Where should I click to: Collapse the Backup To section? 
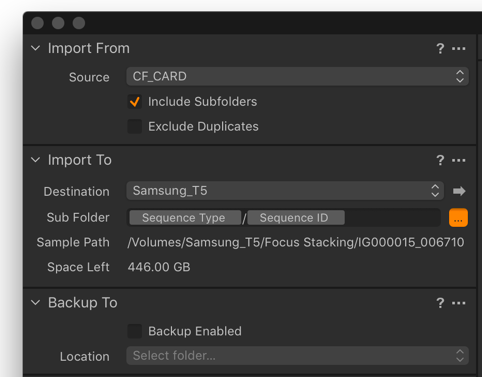point(35,303)
